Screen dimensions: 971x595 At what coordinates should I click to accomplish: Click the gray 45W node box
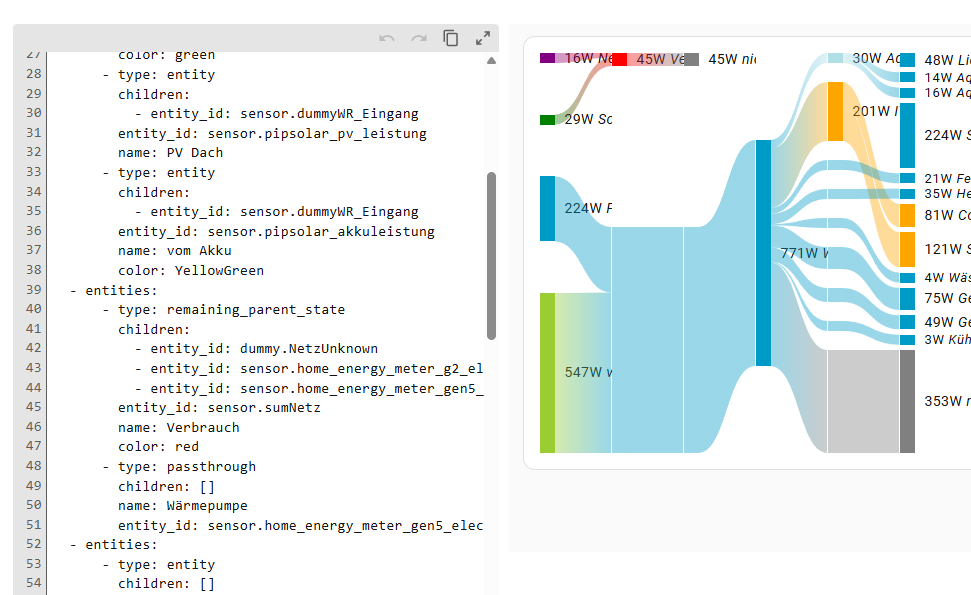[x=692, y=59]
